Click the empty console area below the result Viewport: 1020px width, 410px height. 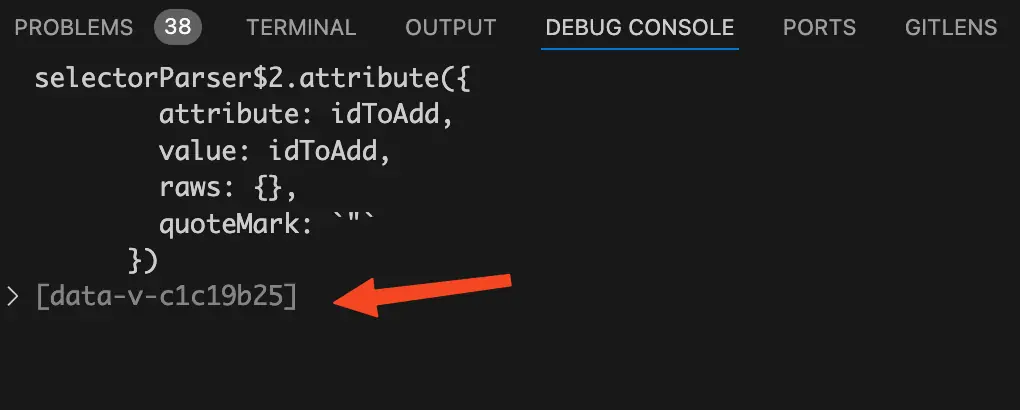pyautogui.click(x=500, y=365)
